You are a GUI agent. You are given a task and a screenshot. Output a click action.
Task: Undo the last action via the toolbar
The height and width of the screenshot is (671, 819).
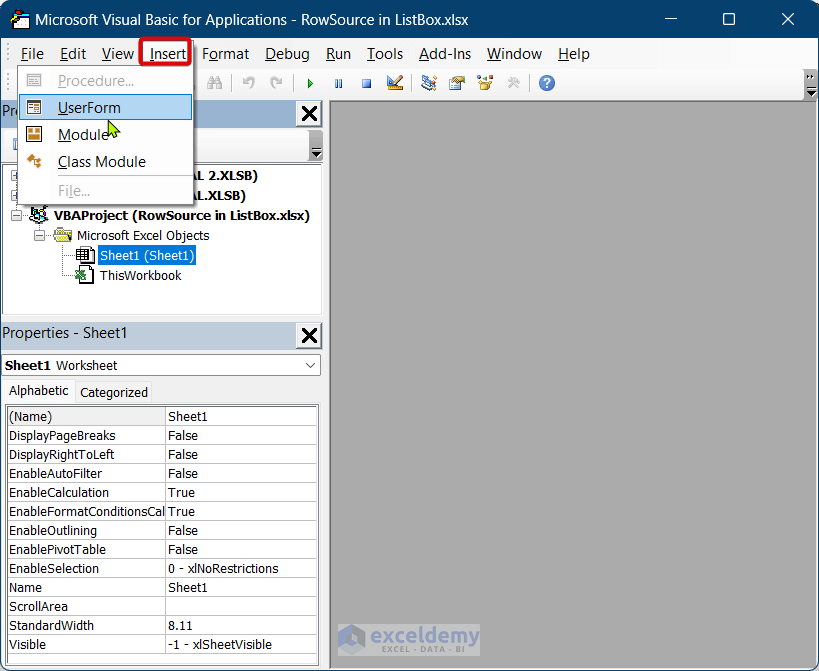pos(249,83)
